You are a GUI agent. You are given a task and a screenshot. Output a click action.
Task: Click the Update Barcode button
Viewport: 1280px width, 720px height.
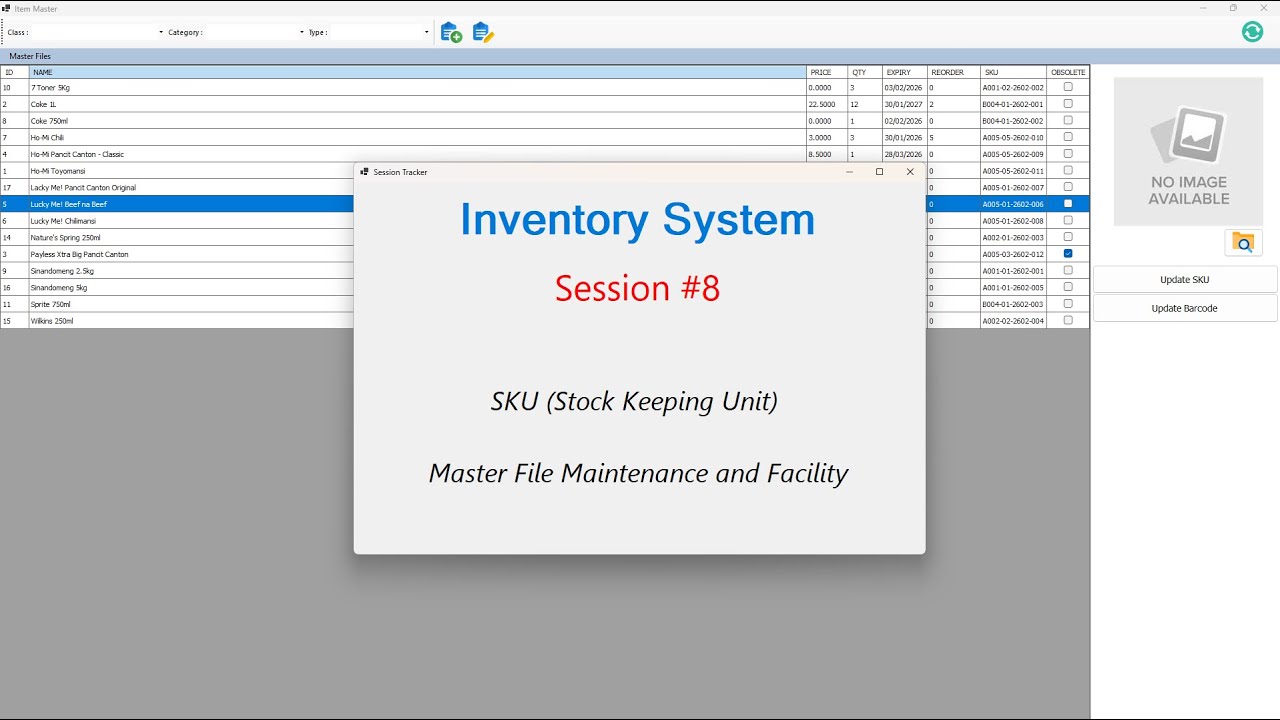[1185, 308]
